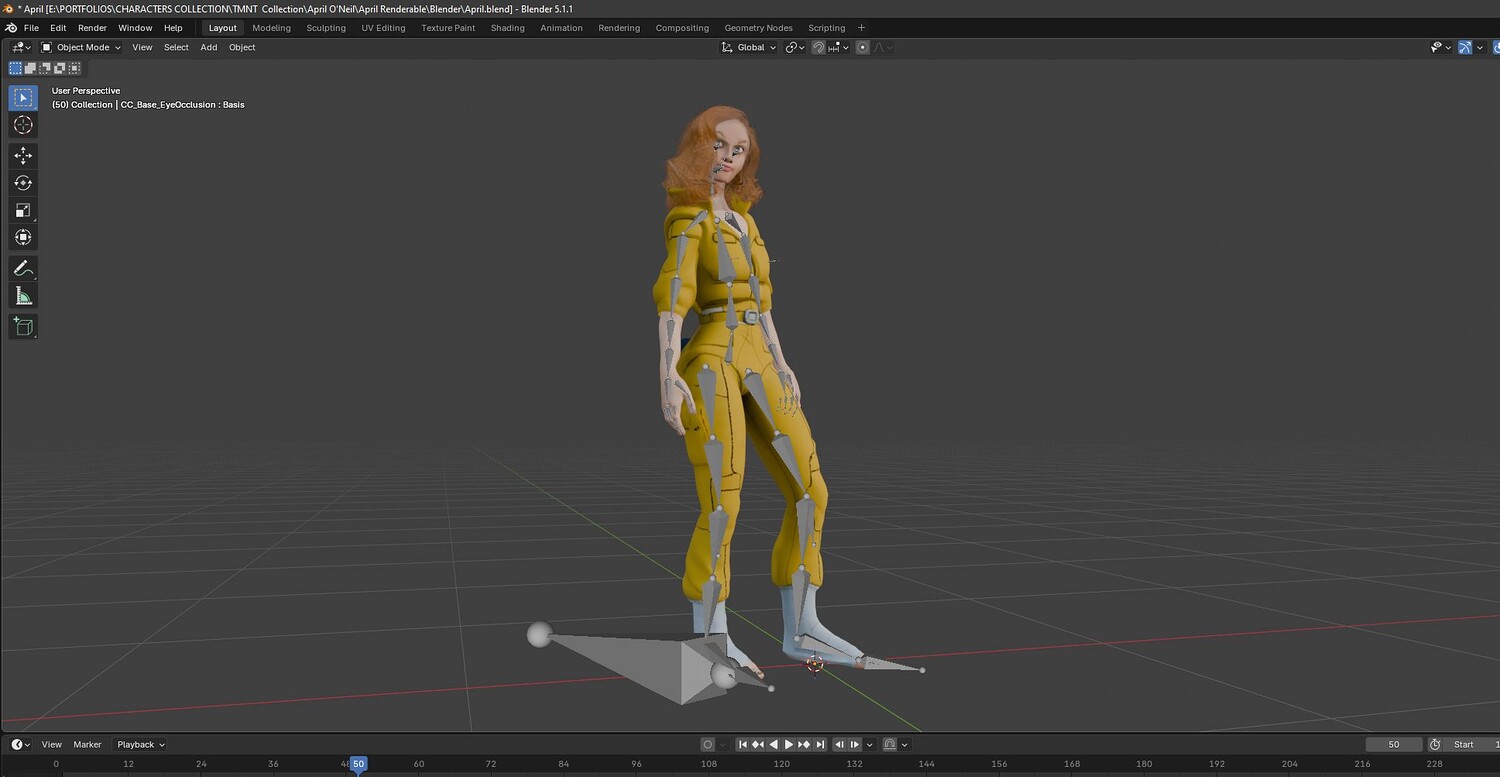Image resolution: width=1500 pixels, height=777 pixels.
Task: Open the File menu
Action: point(31,28)
